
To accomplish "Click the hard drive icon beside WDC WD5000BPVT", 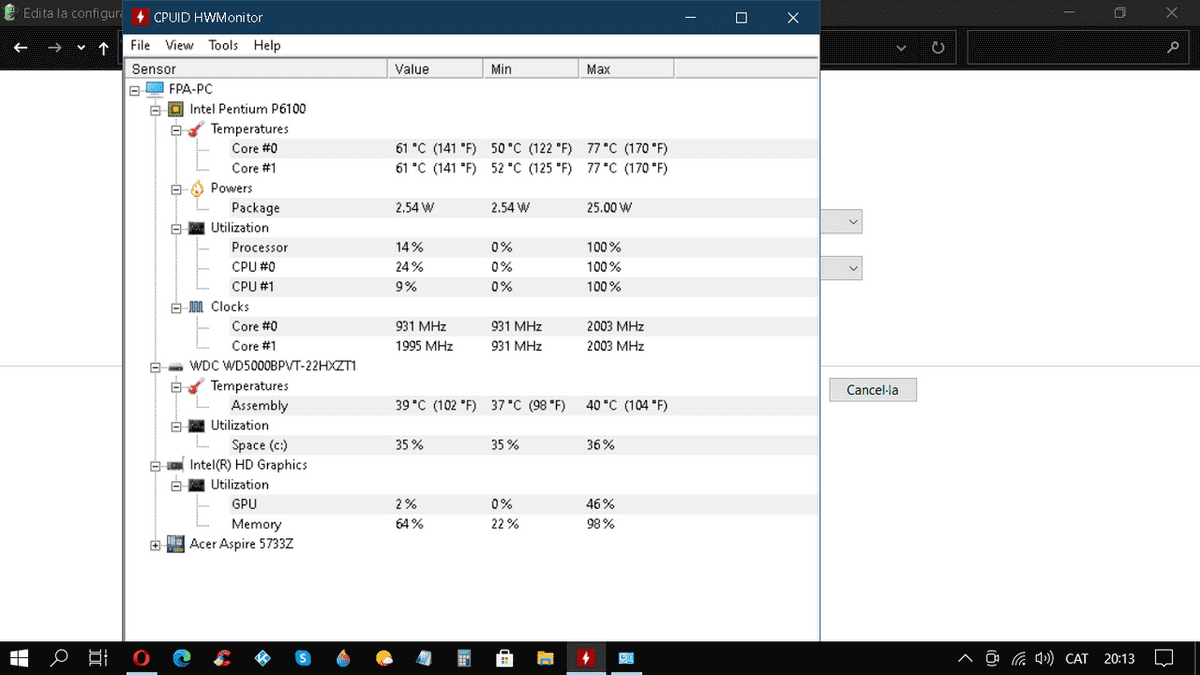I will (x=175, y=366).
